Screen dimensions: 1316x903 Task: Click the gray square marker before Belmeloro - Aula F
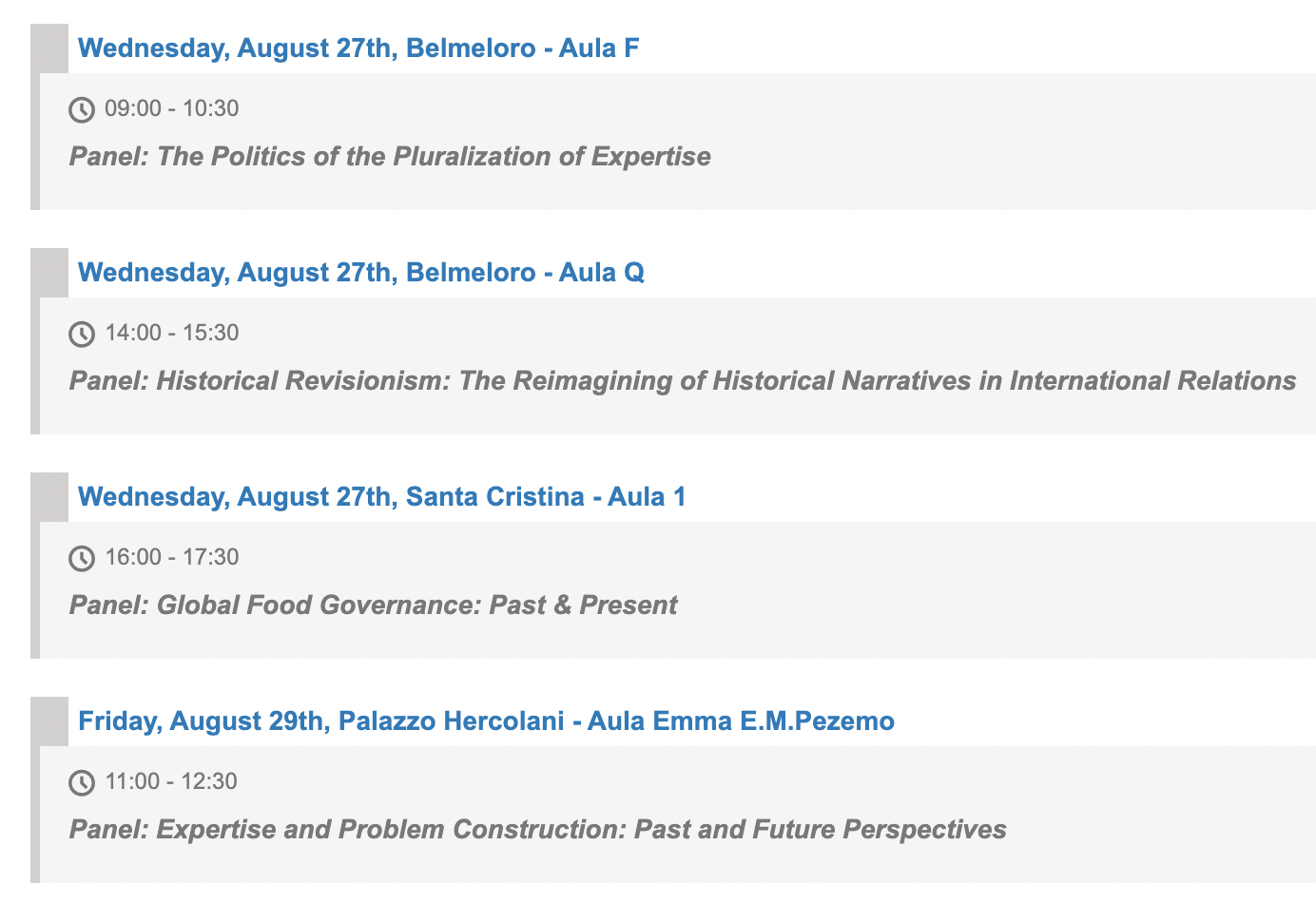(49, 48)
